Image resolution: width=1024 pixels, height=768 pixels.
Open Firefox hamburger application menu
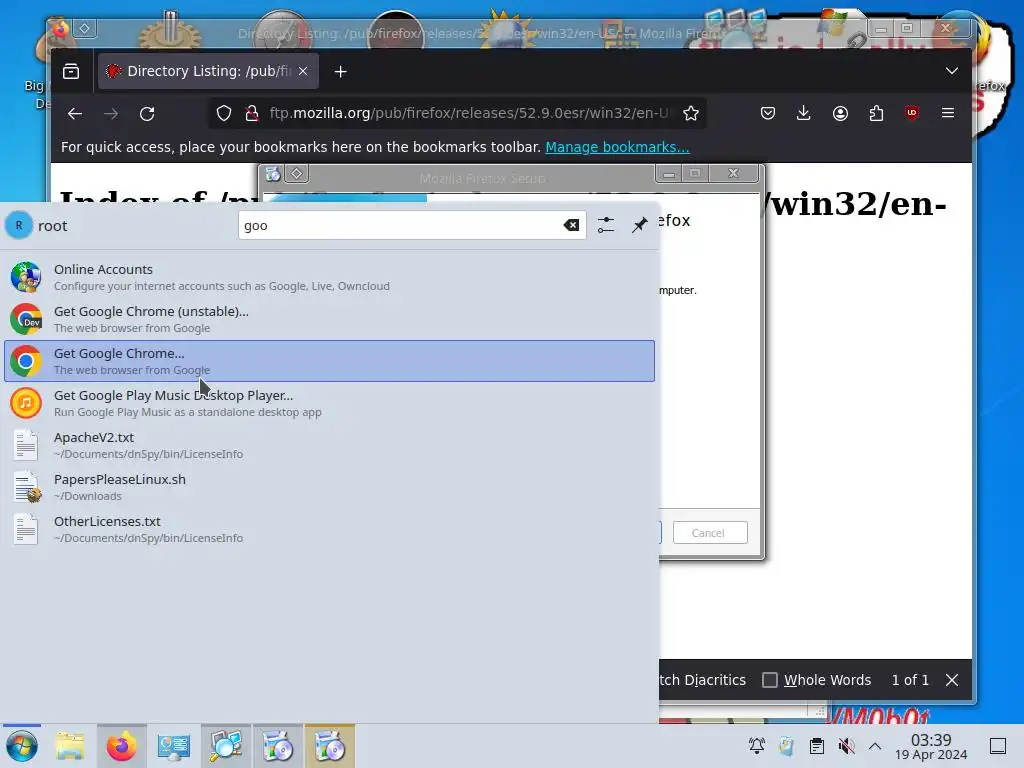(x=948, y=113)
